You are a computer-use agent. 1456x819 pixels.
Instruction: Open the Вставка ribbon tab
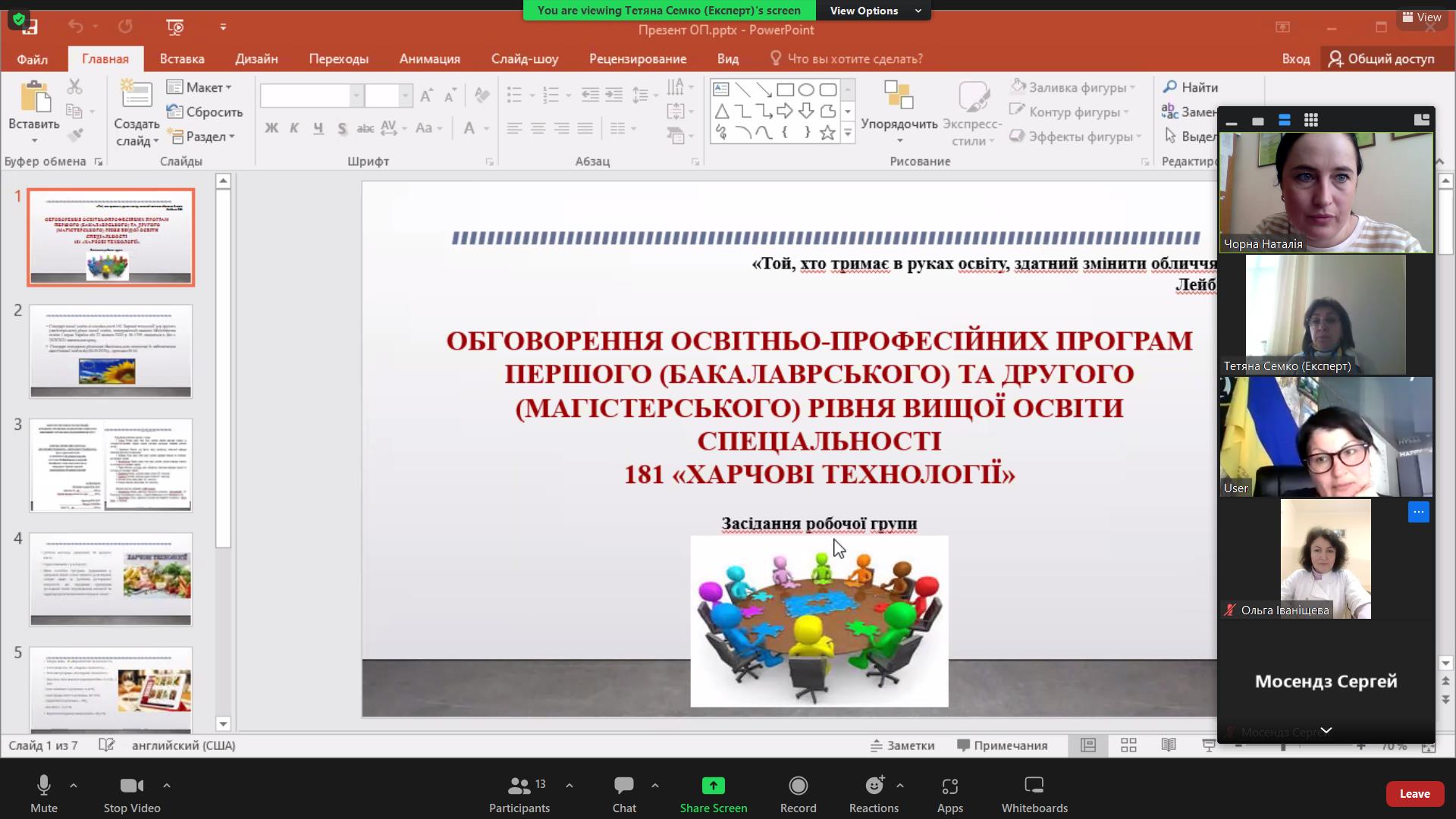pos(182,58)
